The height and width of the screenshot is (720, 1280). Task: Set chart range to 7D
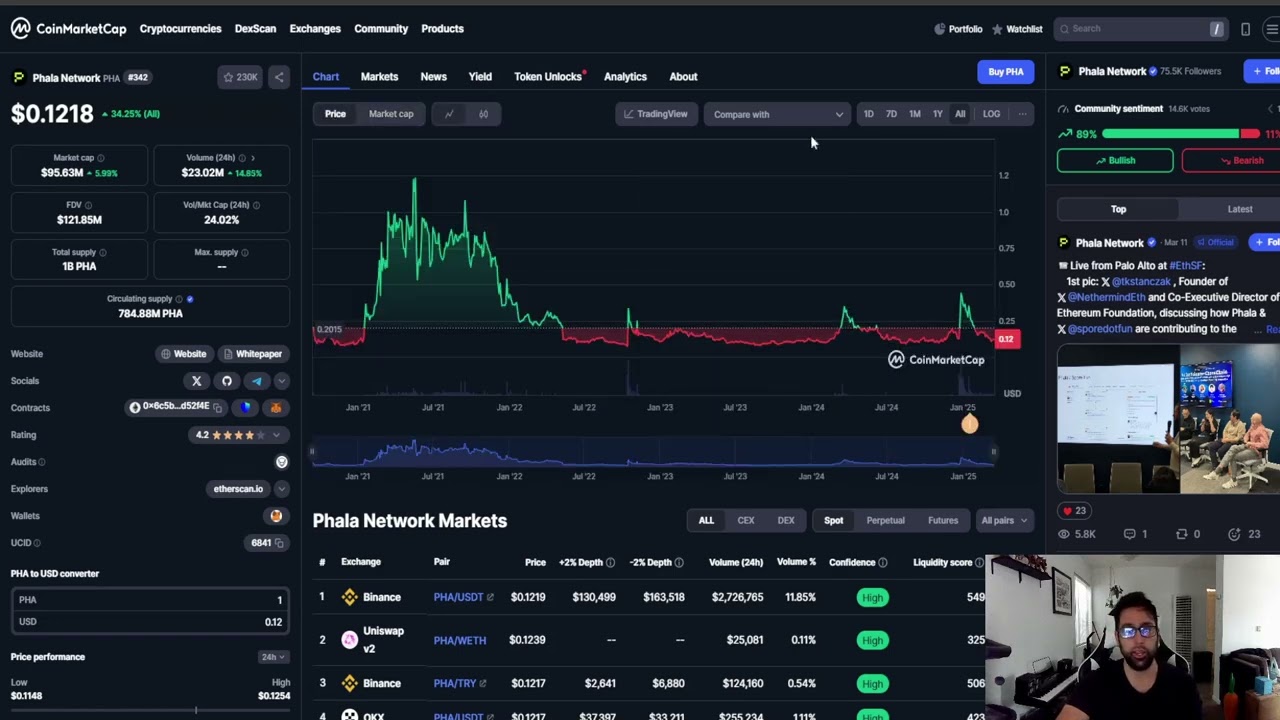pyautogui.click(x=891, y=114)
